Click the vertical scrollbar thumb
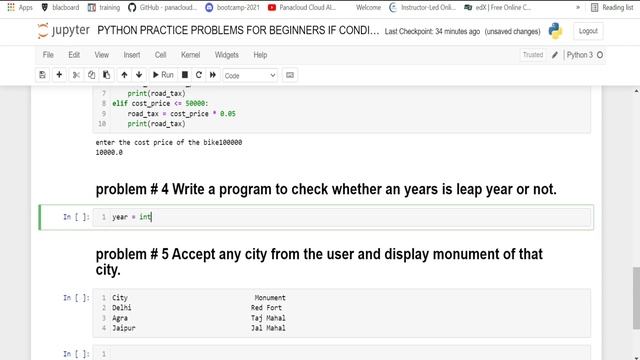 [x=636, y=298]
